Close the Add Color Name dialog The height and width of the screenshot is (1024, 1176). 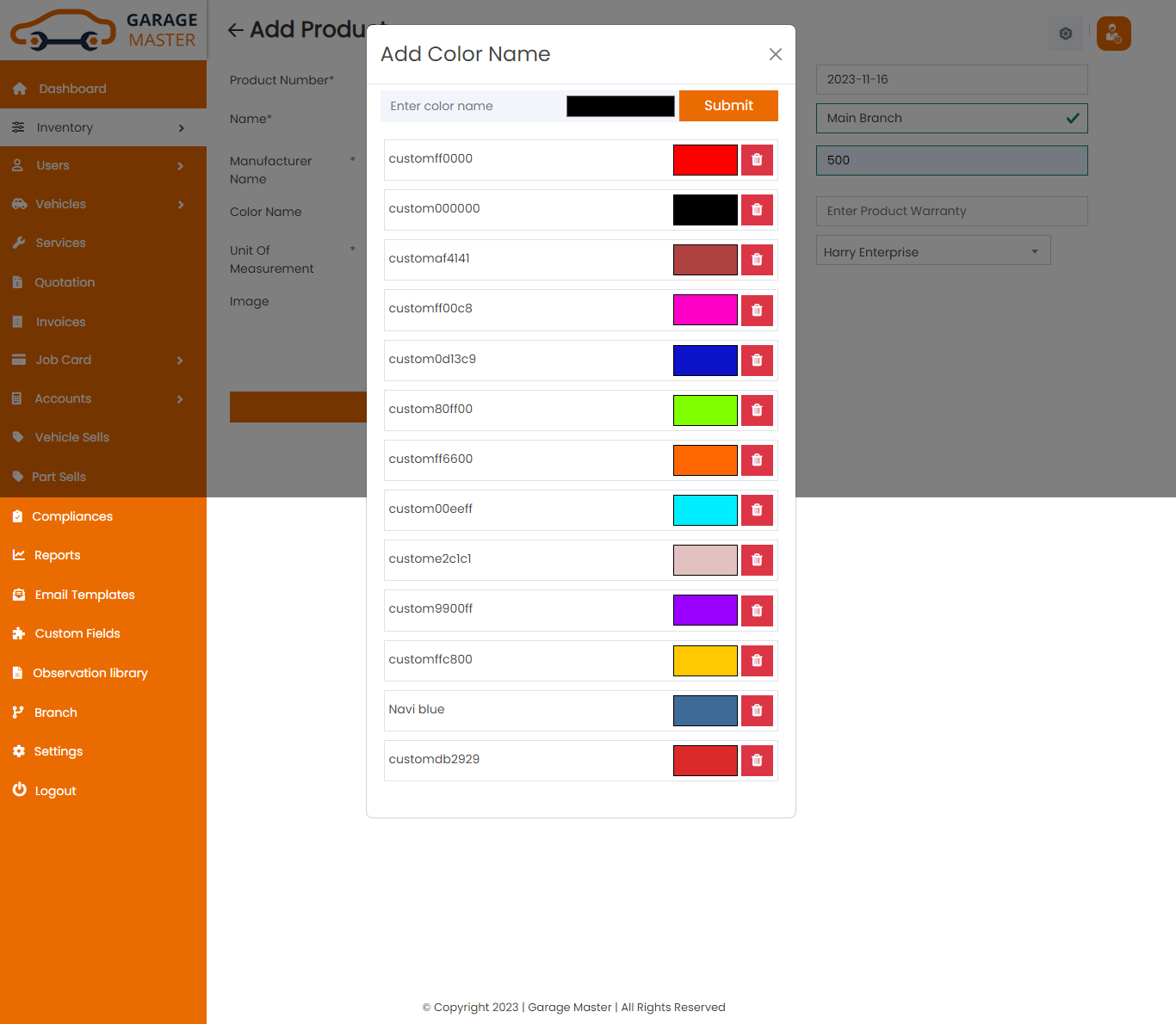coord(775,54)
